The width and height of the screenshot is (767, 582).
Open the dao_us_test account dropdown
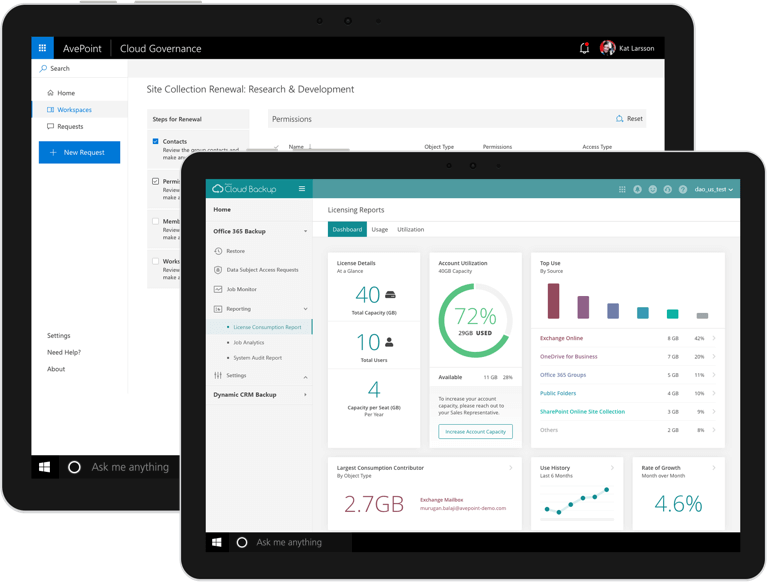click(714, 189)
